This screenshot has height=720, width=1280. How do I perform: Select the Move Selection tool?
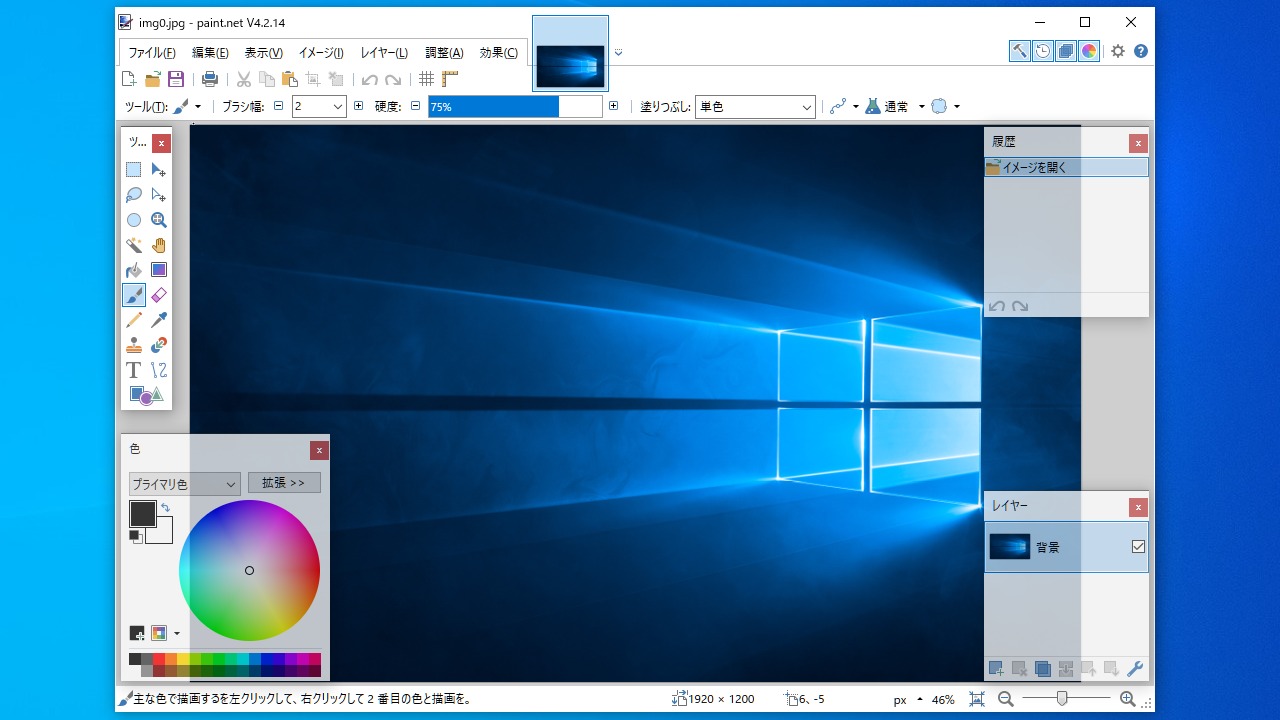[159, 195]
